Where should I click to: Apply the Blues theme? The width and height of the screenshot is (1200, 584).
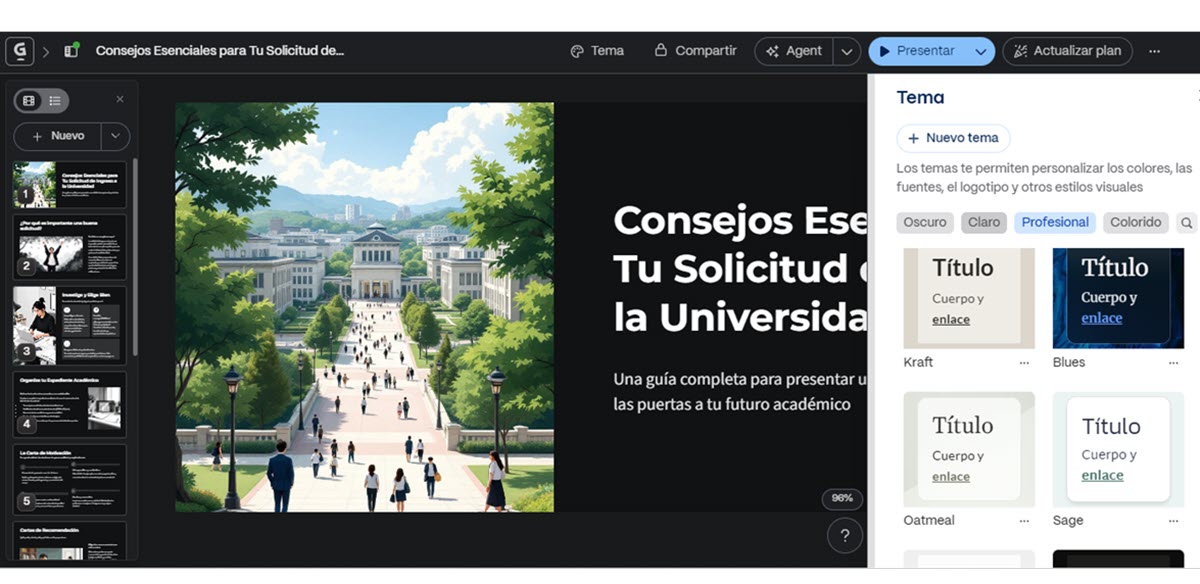[x=1118, y=298]
